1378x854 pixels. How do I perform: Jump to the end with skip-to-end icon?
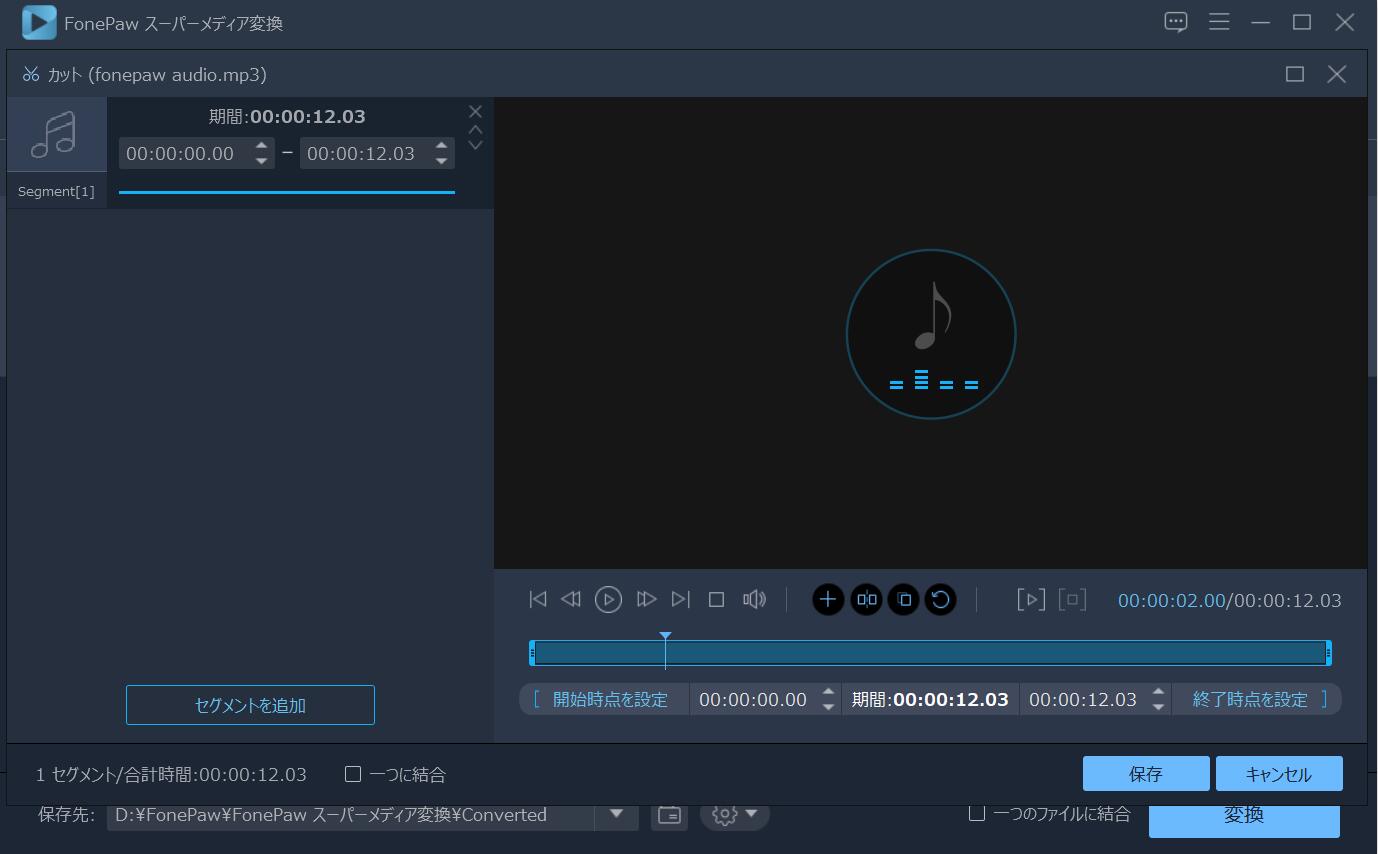(681, 599)
